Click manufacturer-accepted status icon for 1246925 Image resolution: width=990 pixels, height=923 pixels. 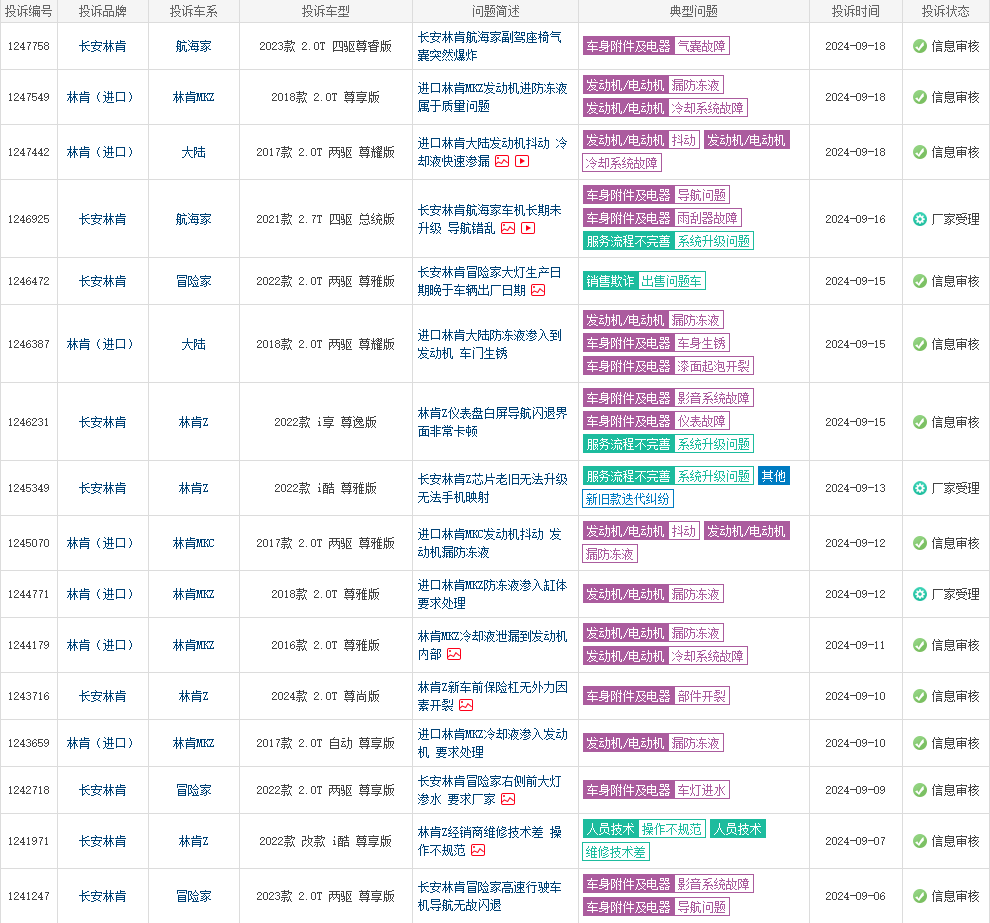point(920,219)
